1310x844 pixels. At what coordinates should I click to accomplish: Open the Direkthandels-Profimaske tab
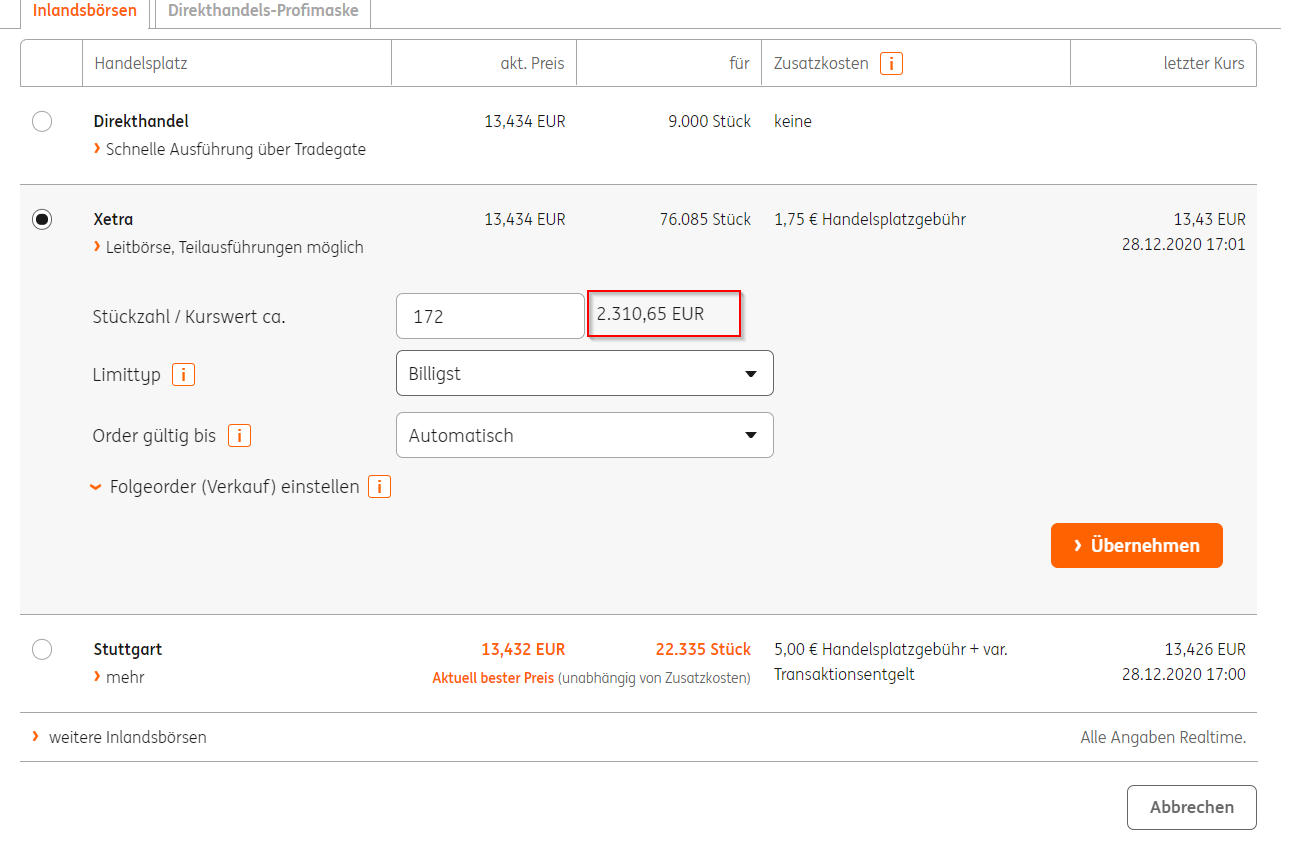click(263, 11)
